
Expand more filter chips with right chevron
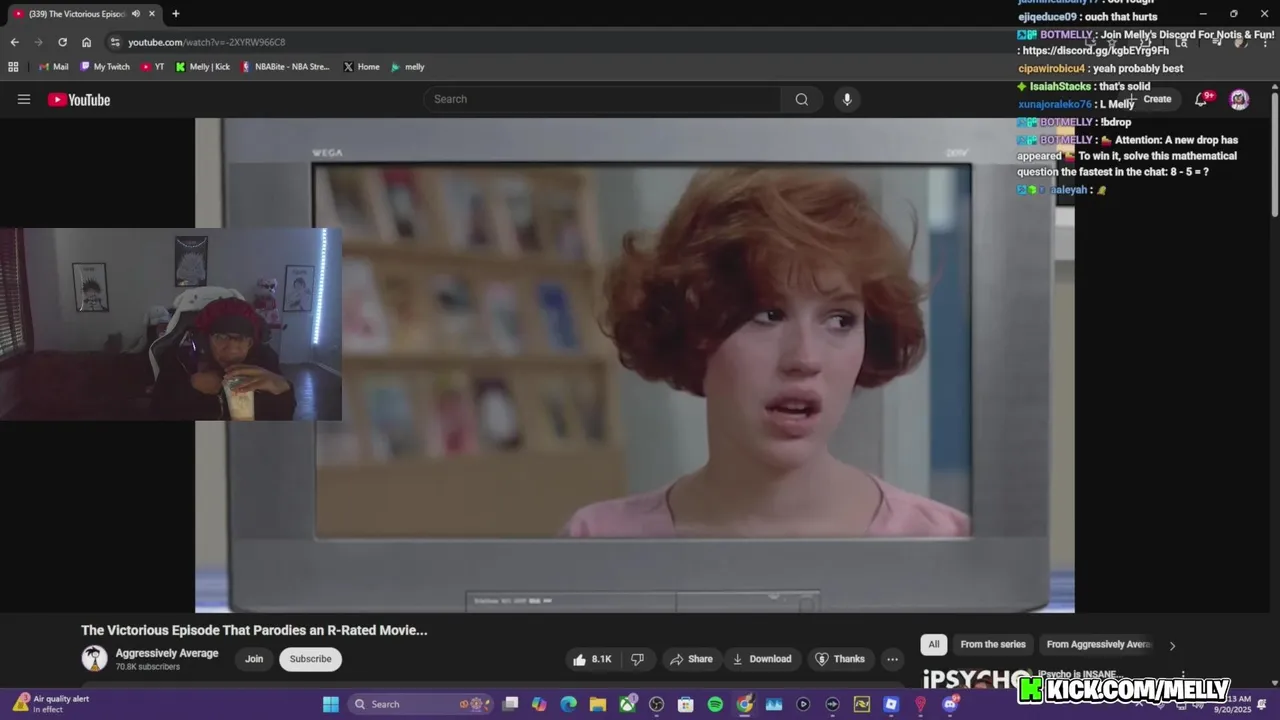(x=1172, y=645)
